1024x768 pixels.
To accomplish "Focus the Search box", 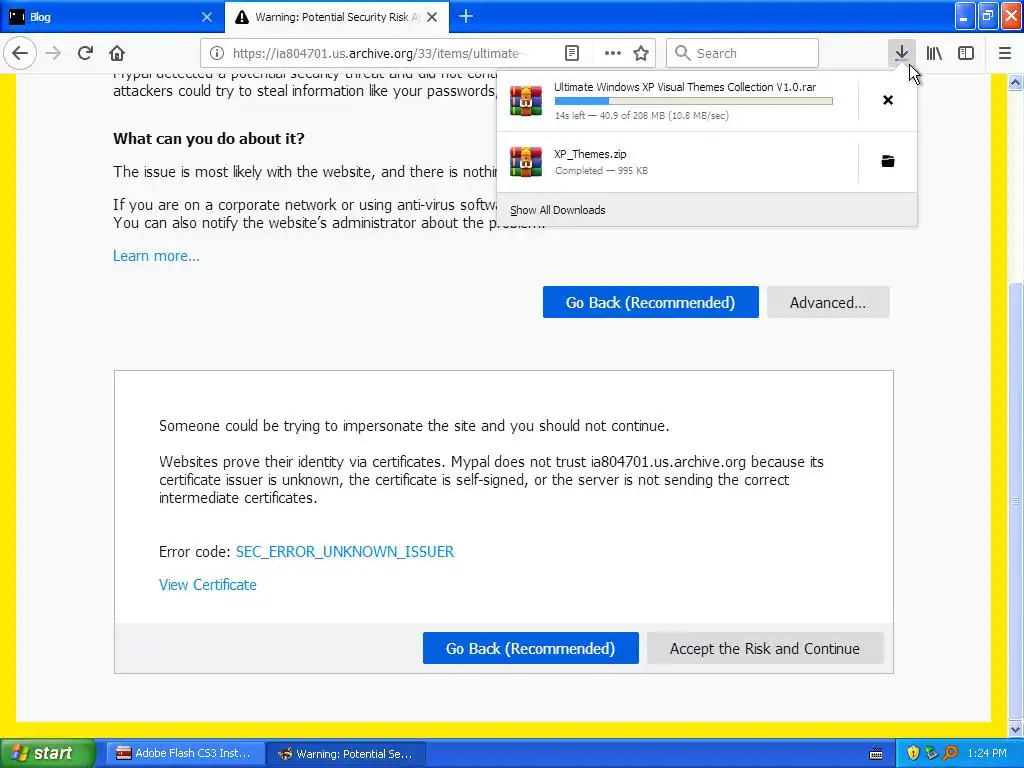I will pyautogui.click(x=742, y=53).
